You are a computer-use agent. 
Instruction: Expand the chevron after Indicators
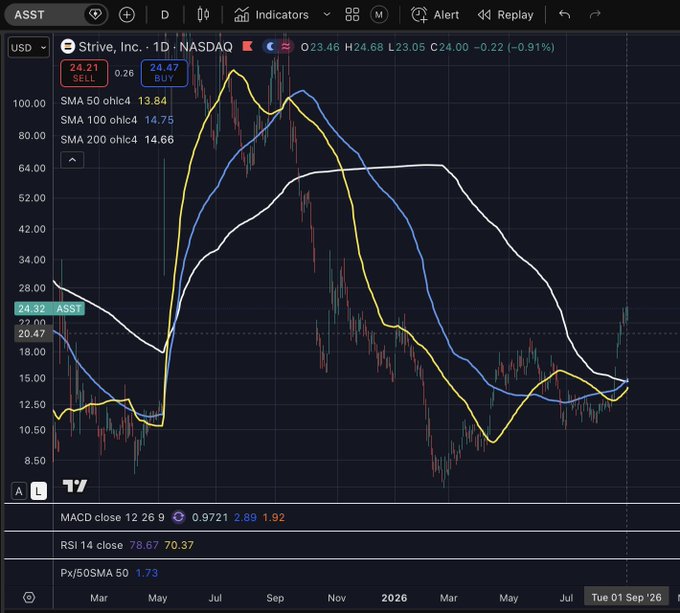coord(327,15)
